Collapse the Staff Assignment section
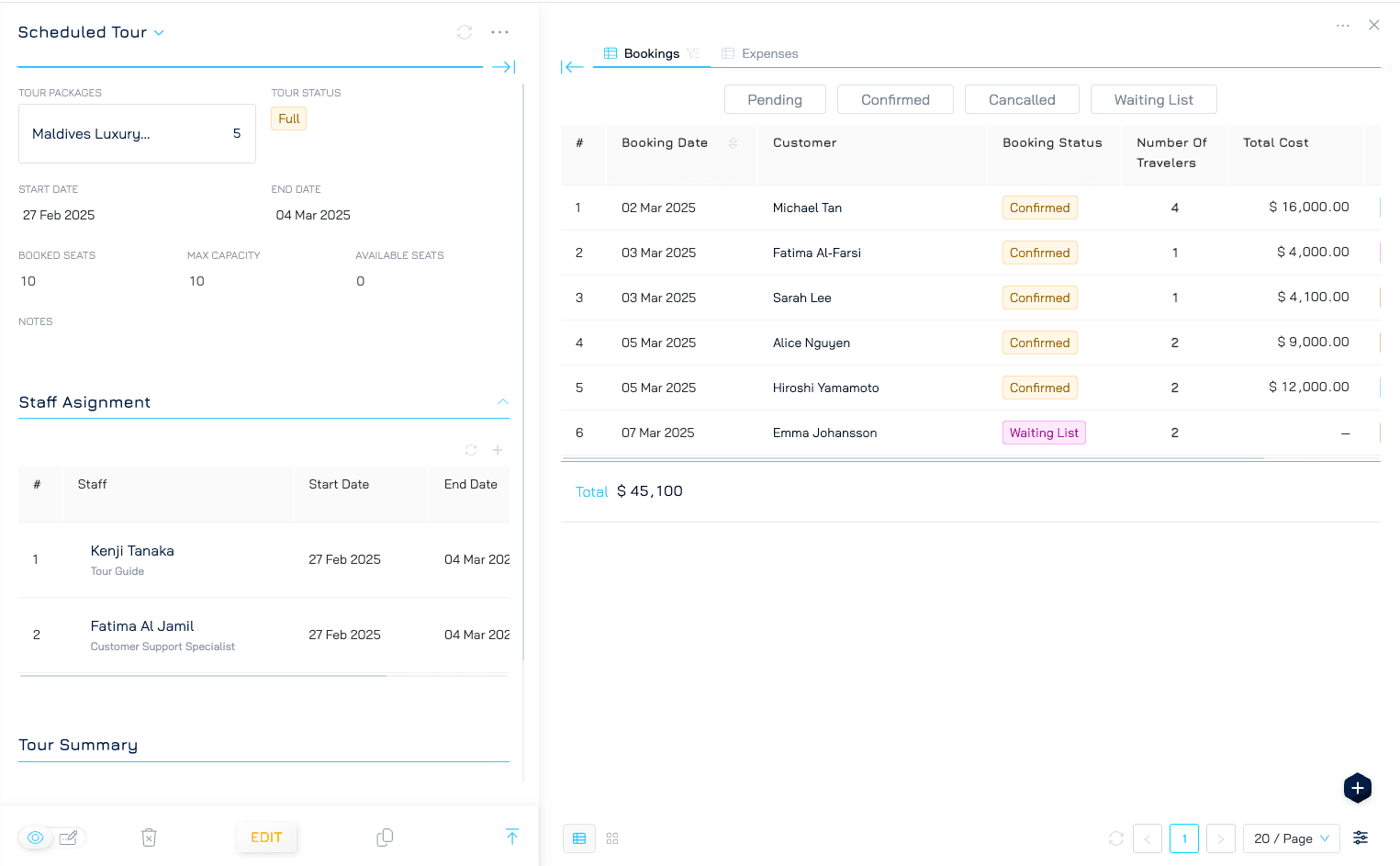Image resolution: width=1400 pixels, height=866 pixels. pyautogui.click(x=502, y=402)
